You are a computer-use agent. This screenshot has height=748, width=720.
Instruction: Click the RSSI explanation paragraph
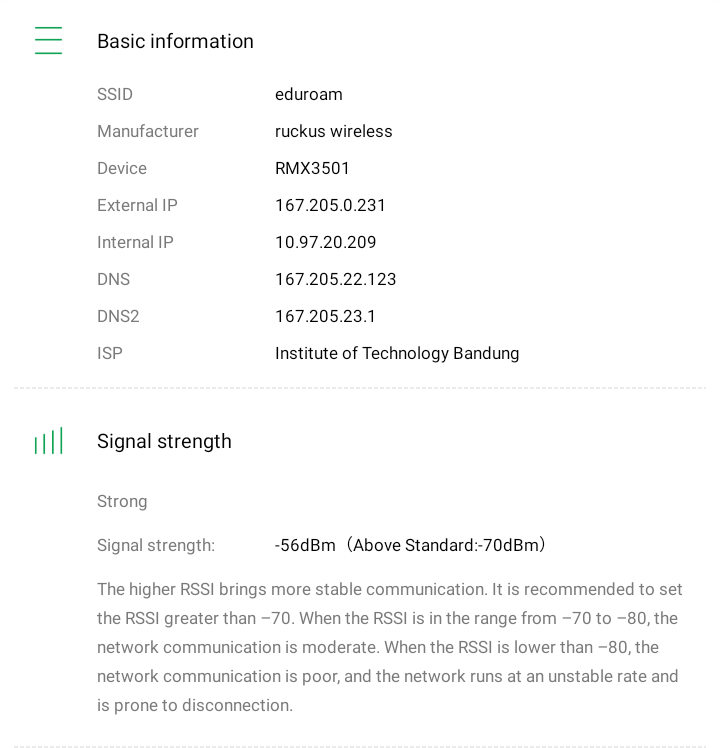388,647
